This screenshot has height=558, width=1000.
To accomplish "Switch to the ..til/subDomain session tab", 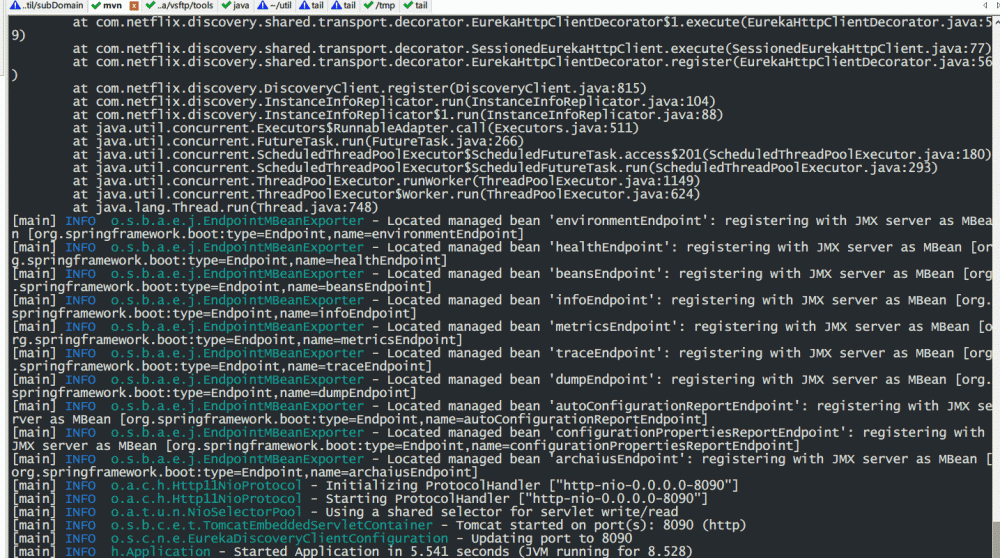I will point(46,5).
